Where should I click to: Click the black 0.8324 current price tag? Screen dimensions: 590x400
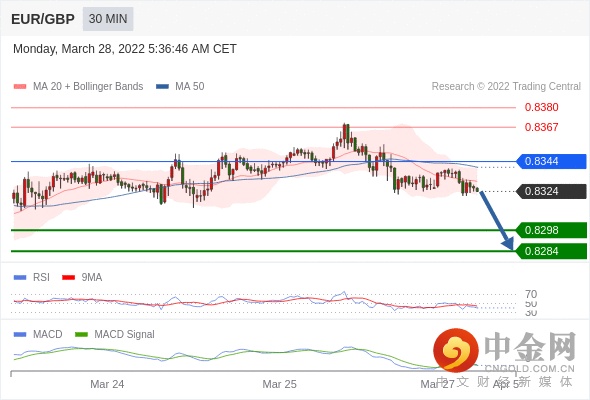point(551,191)
